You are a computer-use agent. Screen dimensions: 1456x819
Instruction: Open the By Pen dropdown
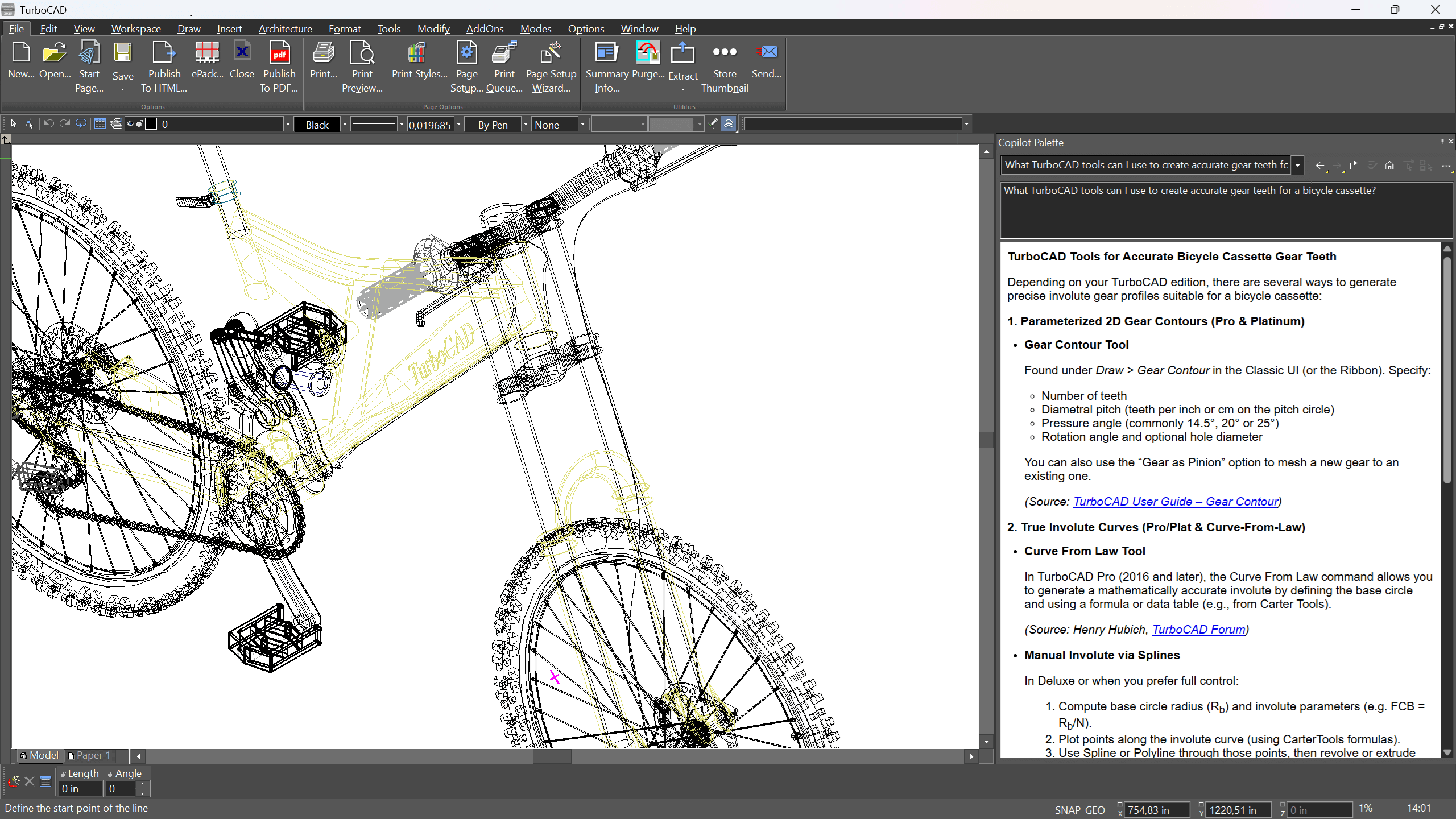click(526, 124)
